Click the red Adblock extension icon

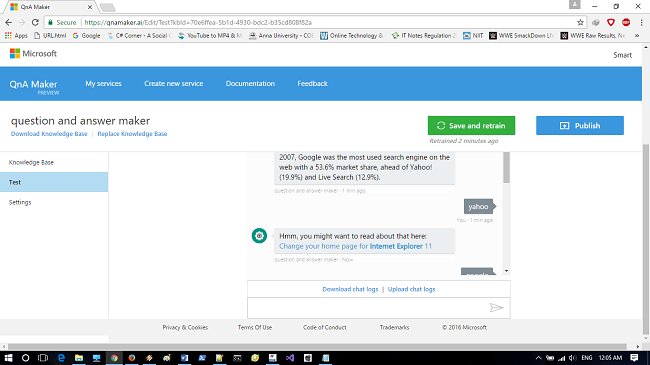(x=626, y=22)
